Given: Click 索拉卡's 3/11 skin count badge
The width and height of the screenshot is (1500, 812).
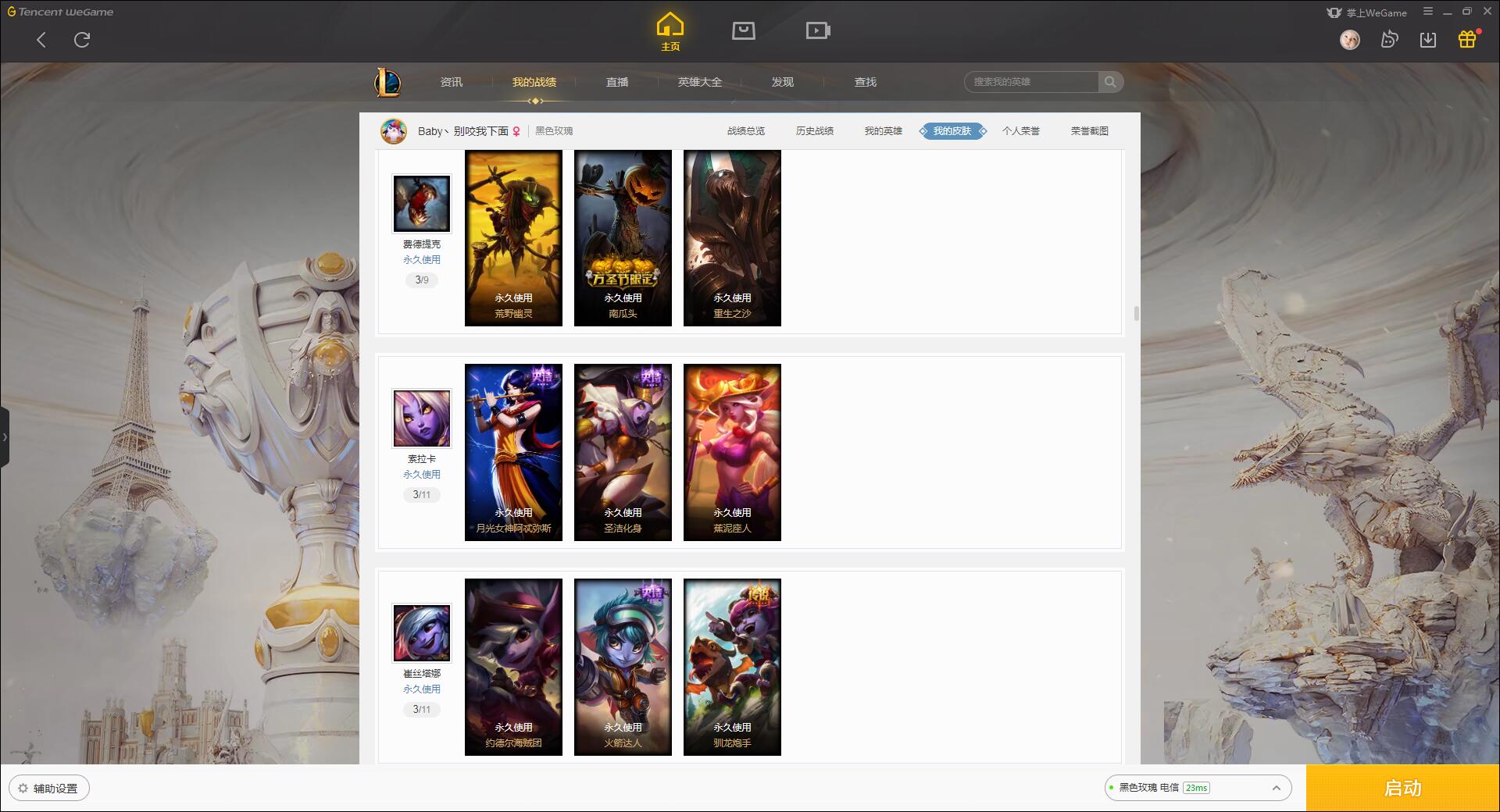Looking at the screenshot, I should (x=422, y=494).
